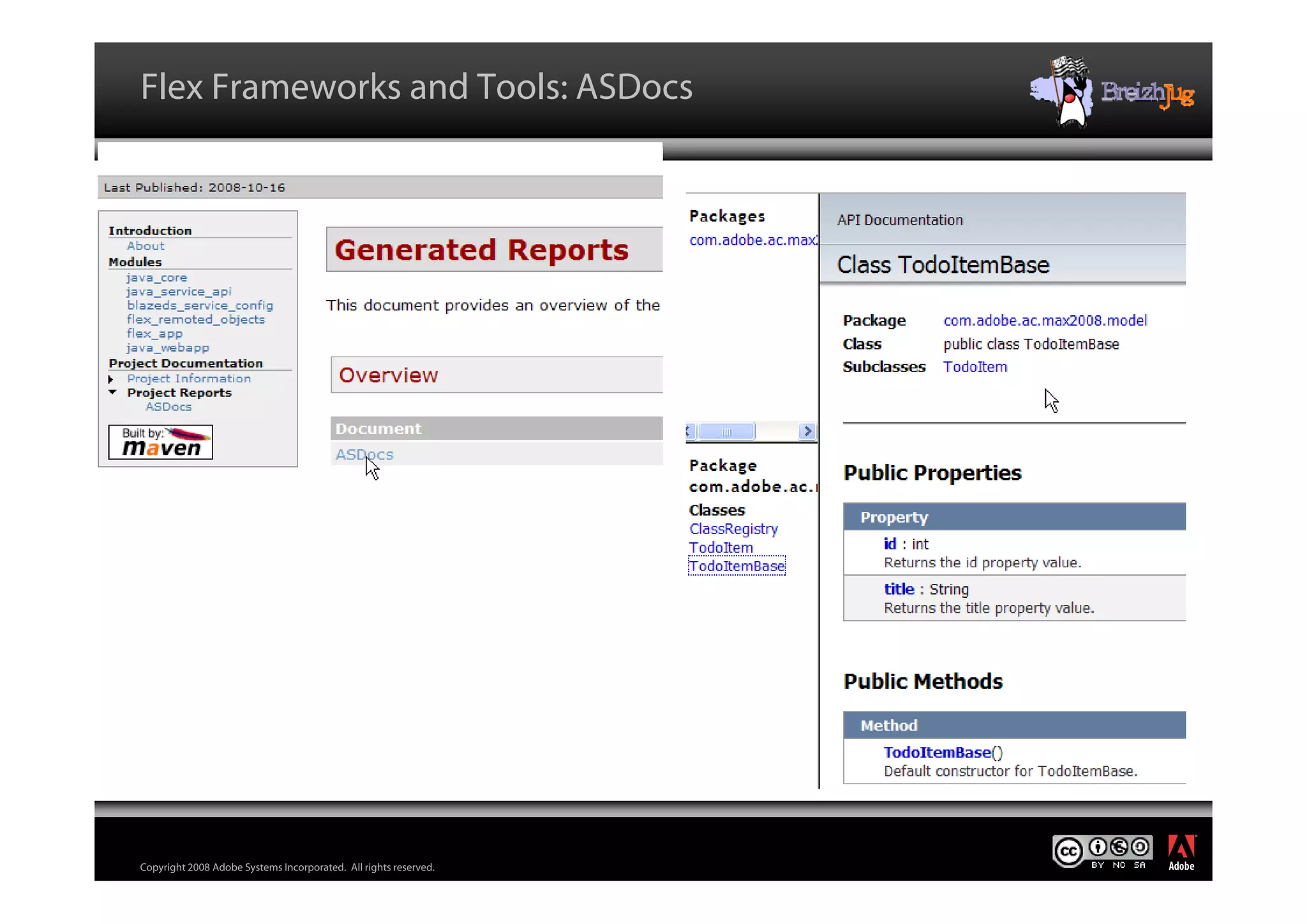Screen dimensions: 1307x924
Task: Click the left scroll arrow in Packages pane
Action: pos(689,431)
